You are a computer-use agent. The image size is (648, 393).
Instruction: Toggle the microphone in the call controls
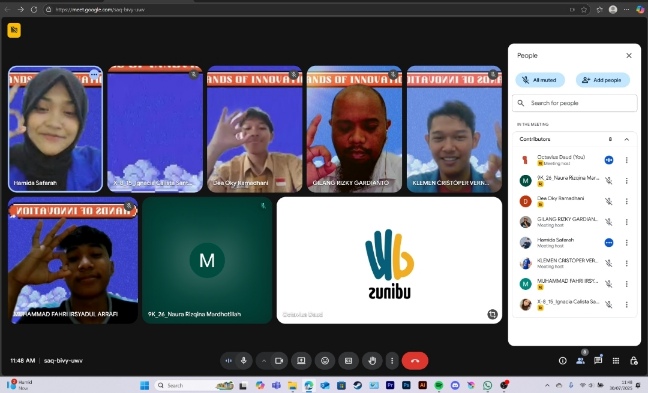point(243,361)
